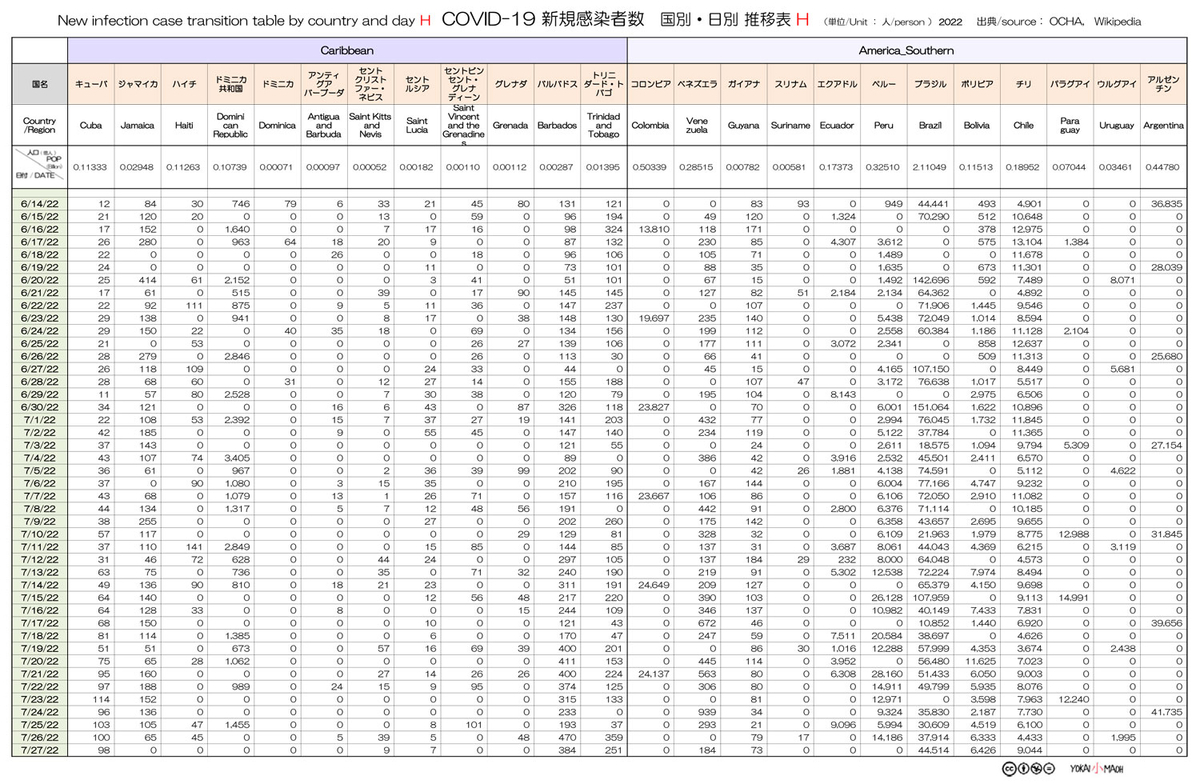Click the Guyana column header
1200x784 pixels.
pyautogui.click(x=744, y=126)
